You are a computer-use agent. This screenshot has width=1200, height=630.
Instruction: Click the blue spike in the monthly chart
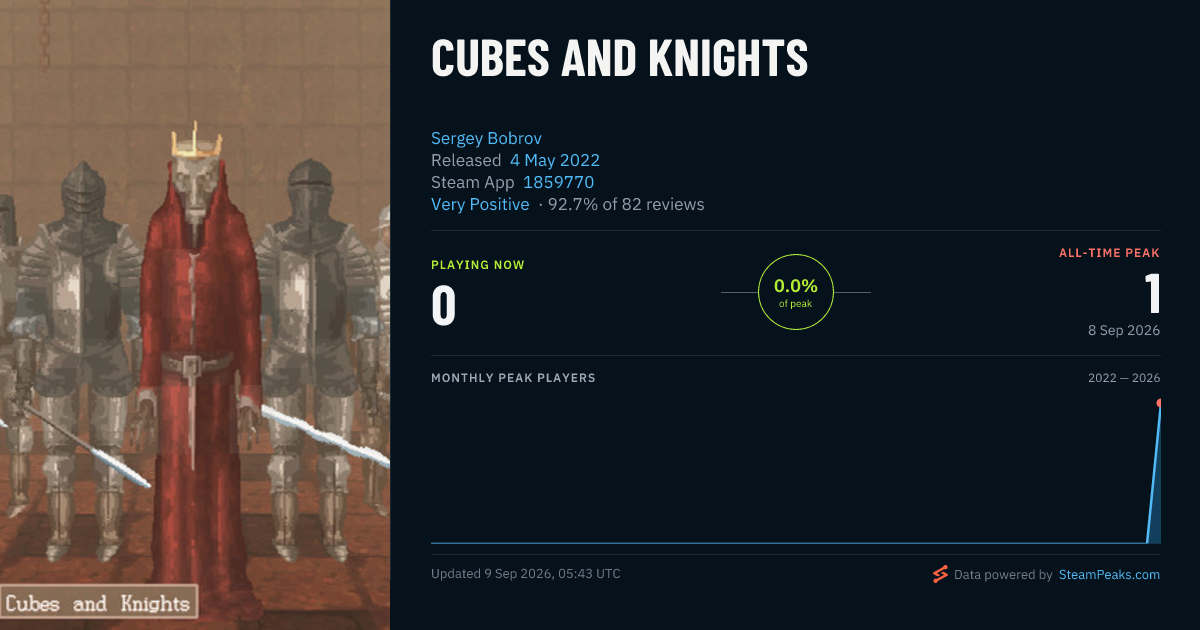tap(1154, 475)
